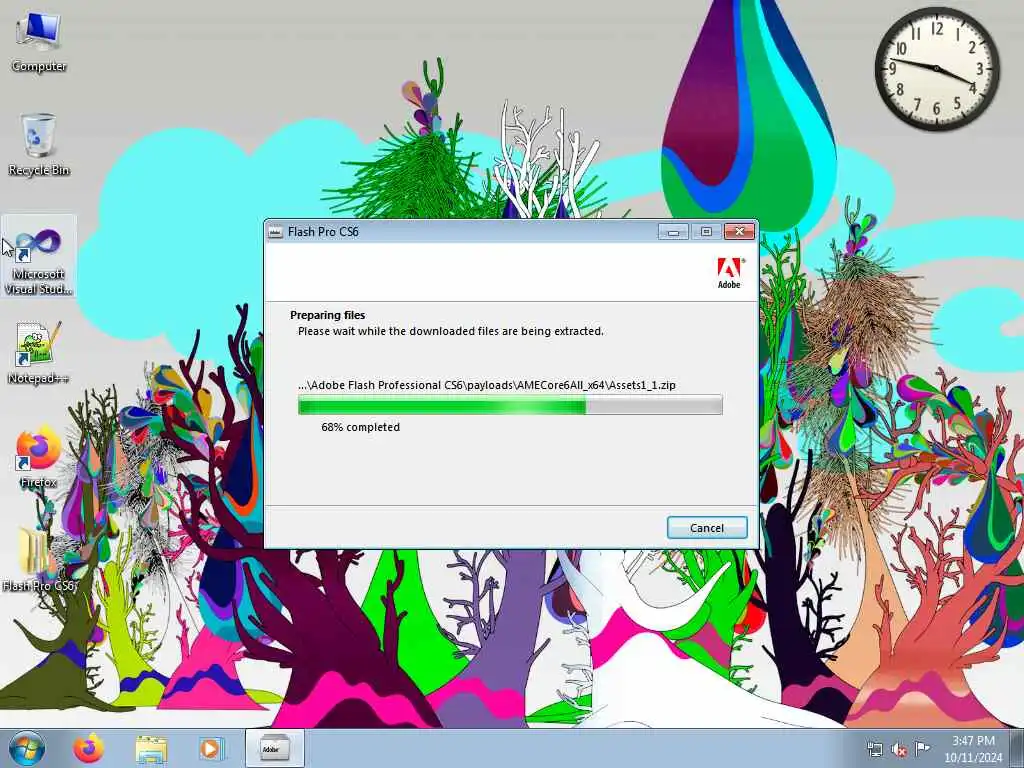Select the Flash Pro CS6 desktop folder
The width and height of the screenshot is (1024, 768).
[x=39, y=560]
